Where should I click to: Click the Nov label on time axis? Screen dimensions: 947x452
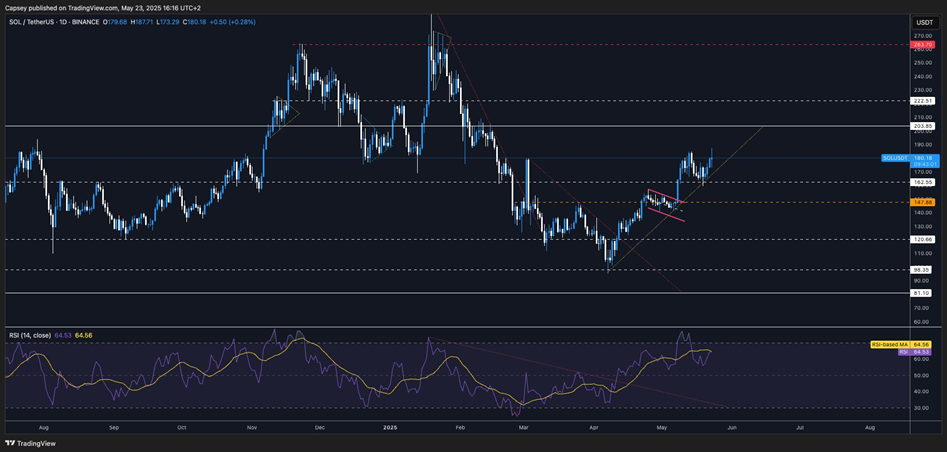tap(252, 427)
